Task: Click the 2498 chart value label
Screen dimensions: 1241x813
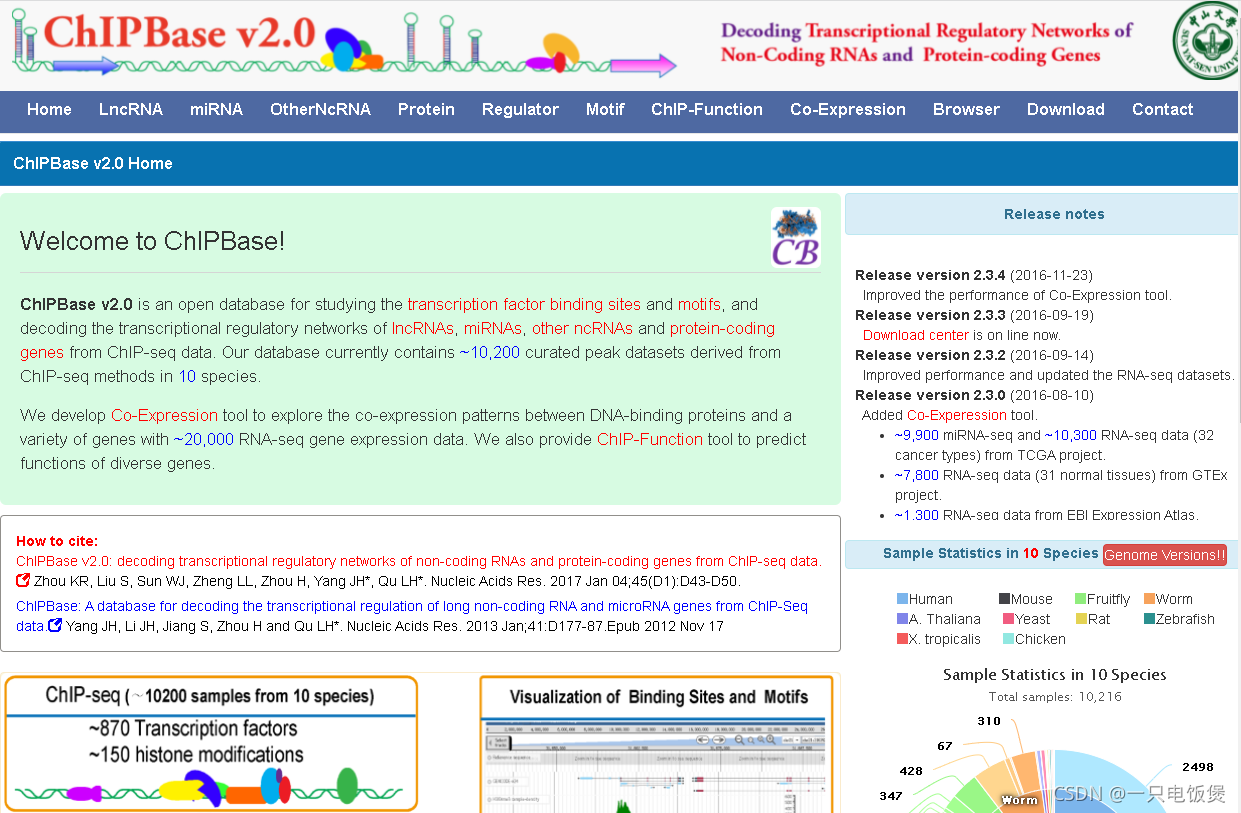Action: point(1197,767)
